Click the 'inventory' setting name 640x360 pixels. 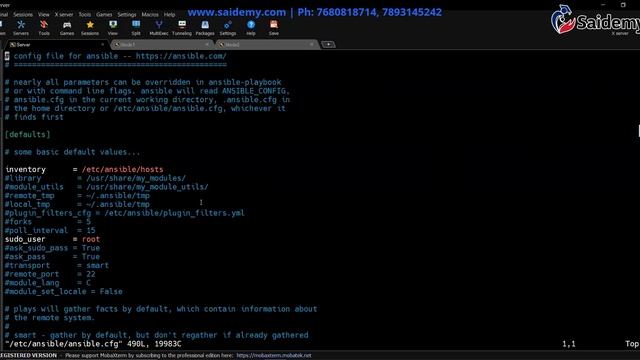pos(25,169)
